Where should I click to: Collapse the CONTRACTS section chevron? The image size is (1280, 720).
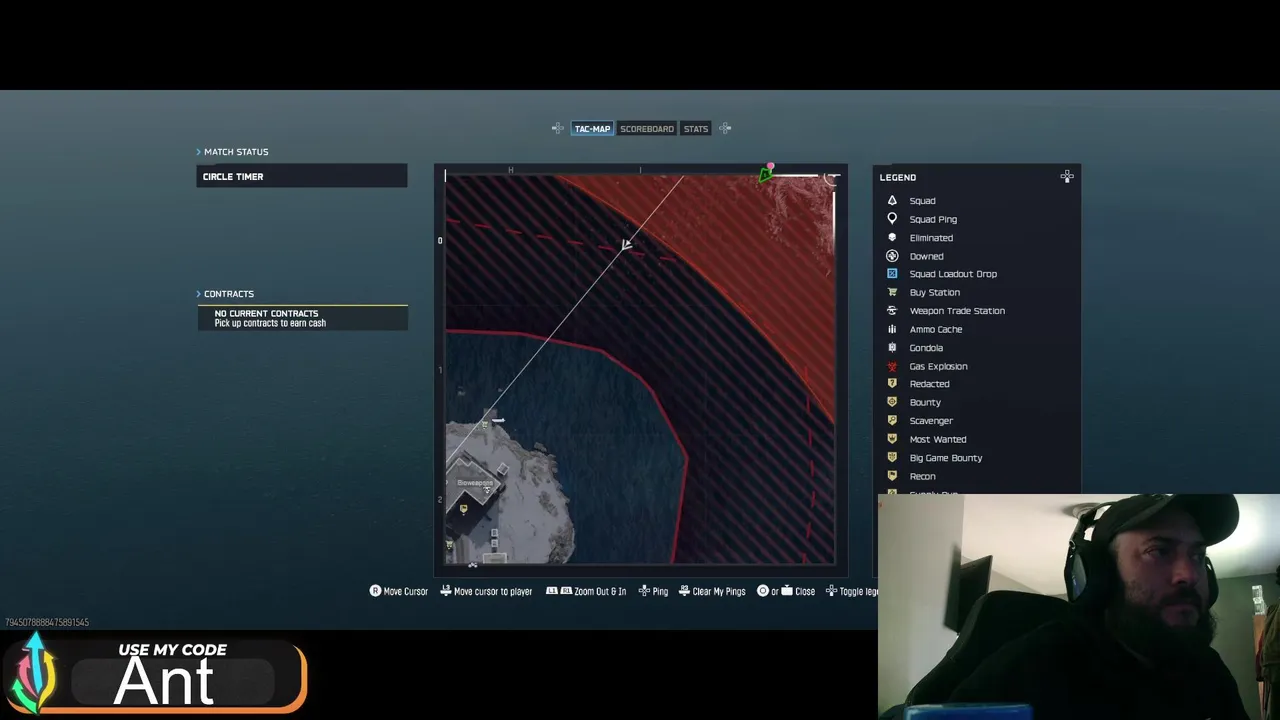tap(199, 294)
